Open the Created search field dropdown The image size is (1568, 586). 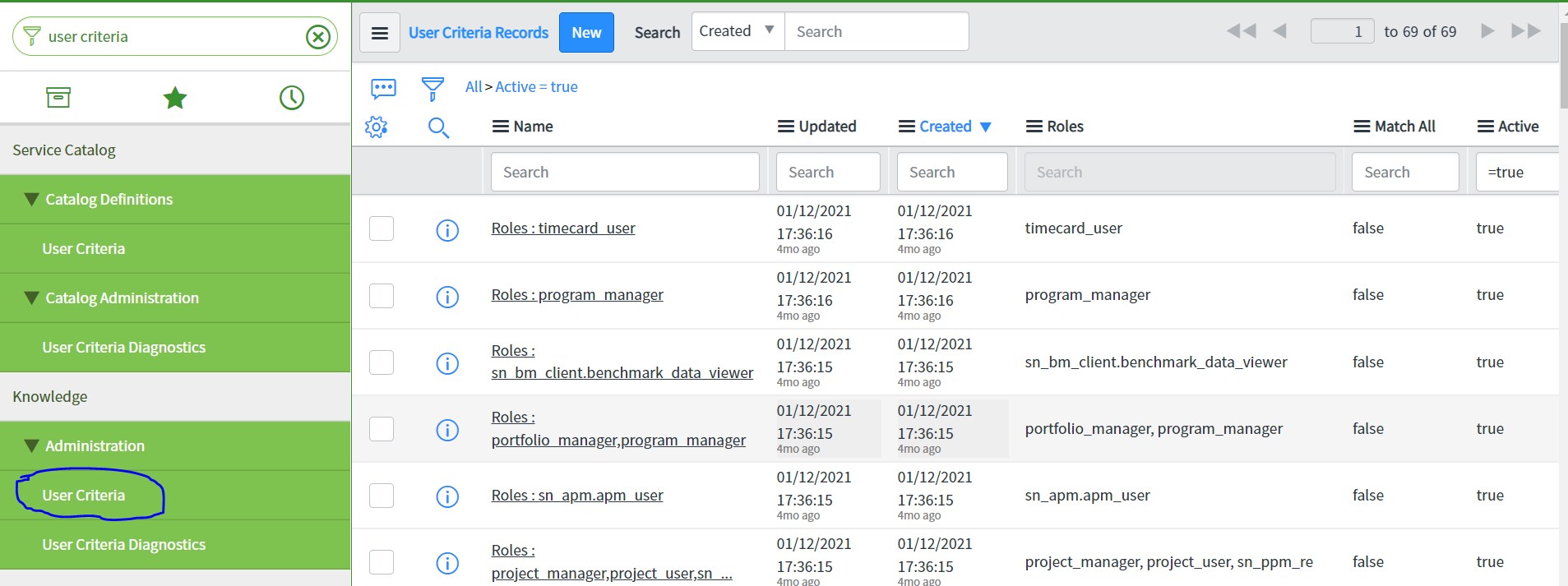(x=738, y=31)
